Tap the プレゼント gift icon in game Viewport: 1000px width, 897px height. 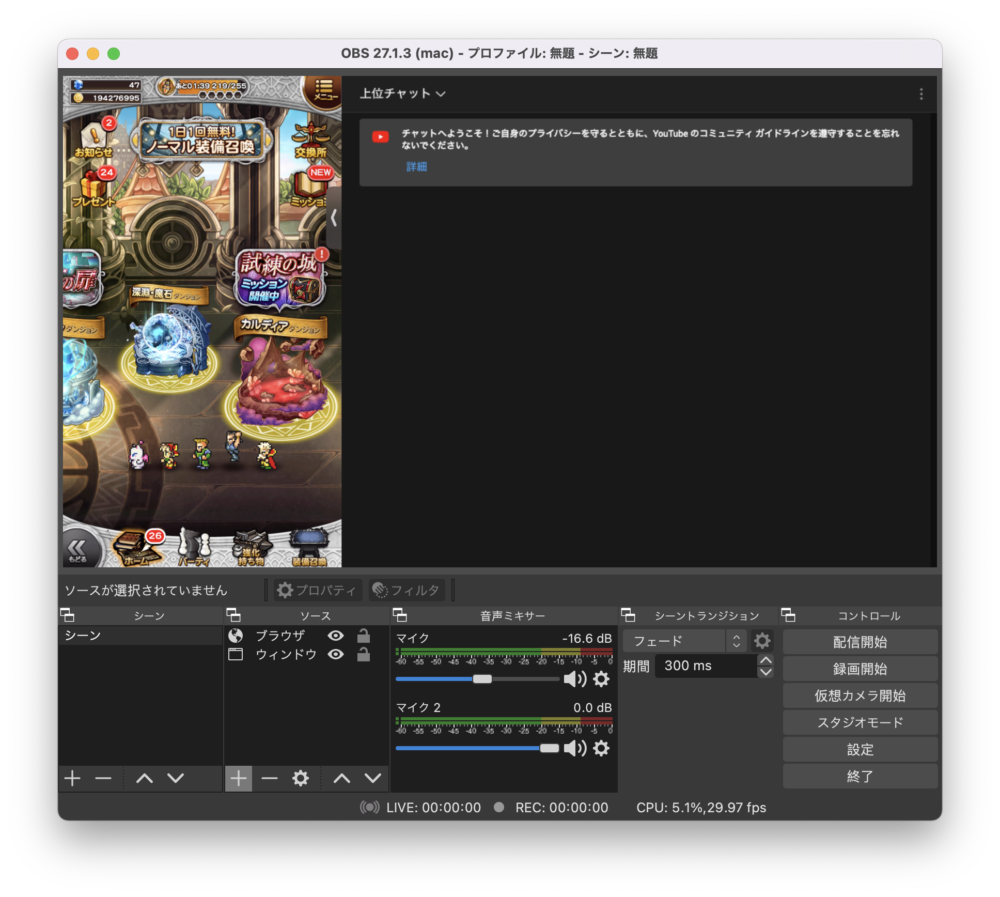94,188
